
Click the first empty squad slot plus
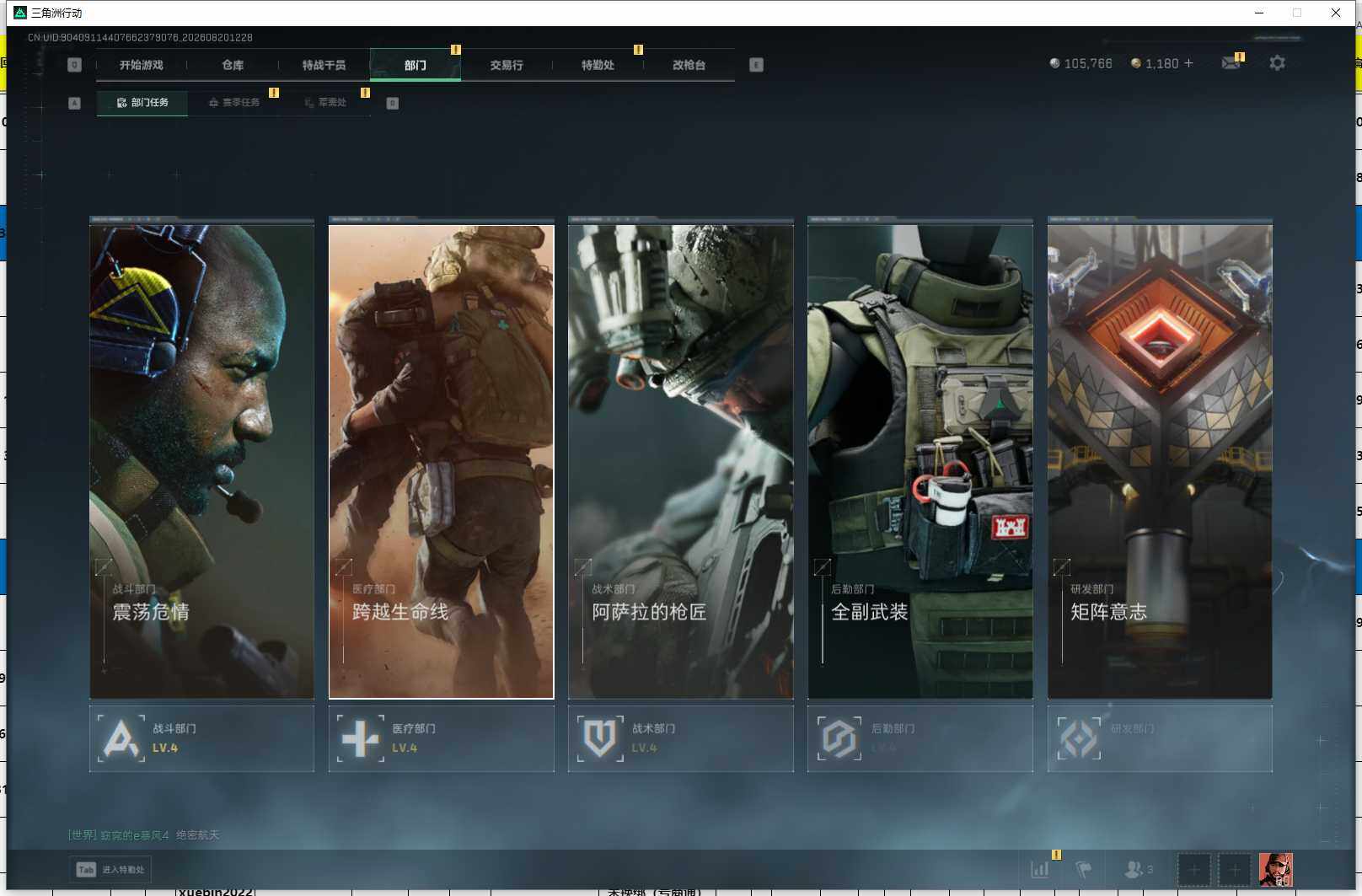tap(1194, 869)
